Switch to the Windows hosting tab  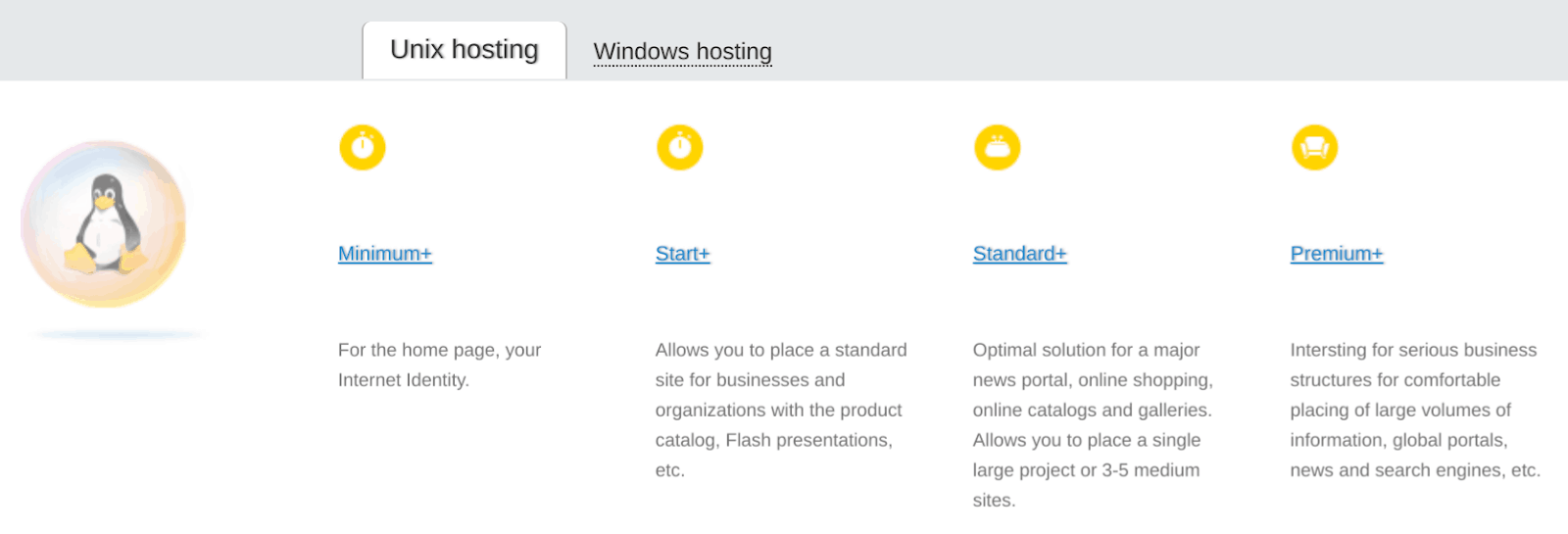pyautogui.click(x=683, y=51)
